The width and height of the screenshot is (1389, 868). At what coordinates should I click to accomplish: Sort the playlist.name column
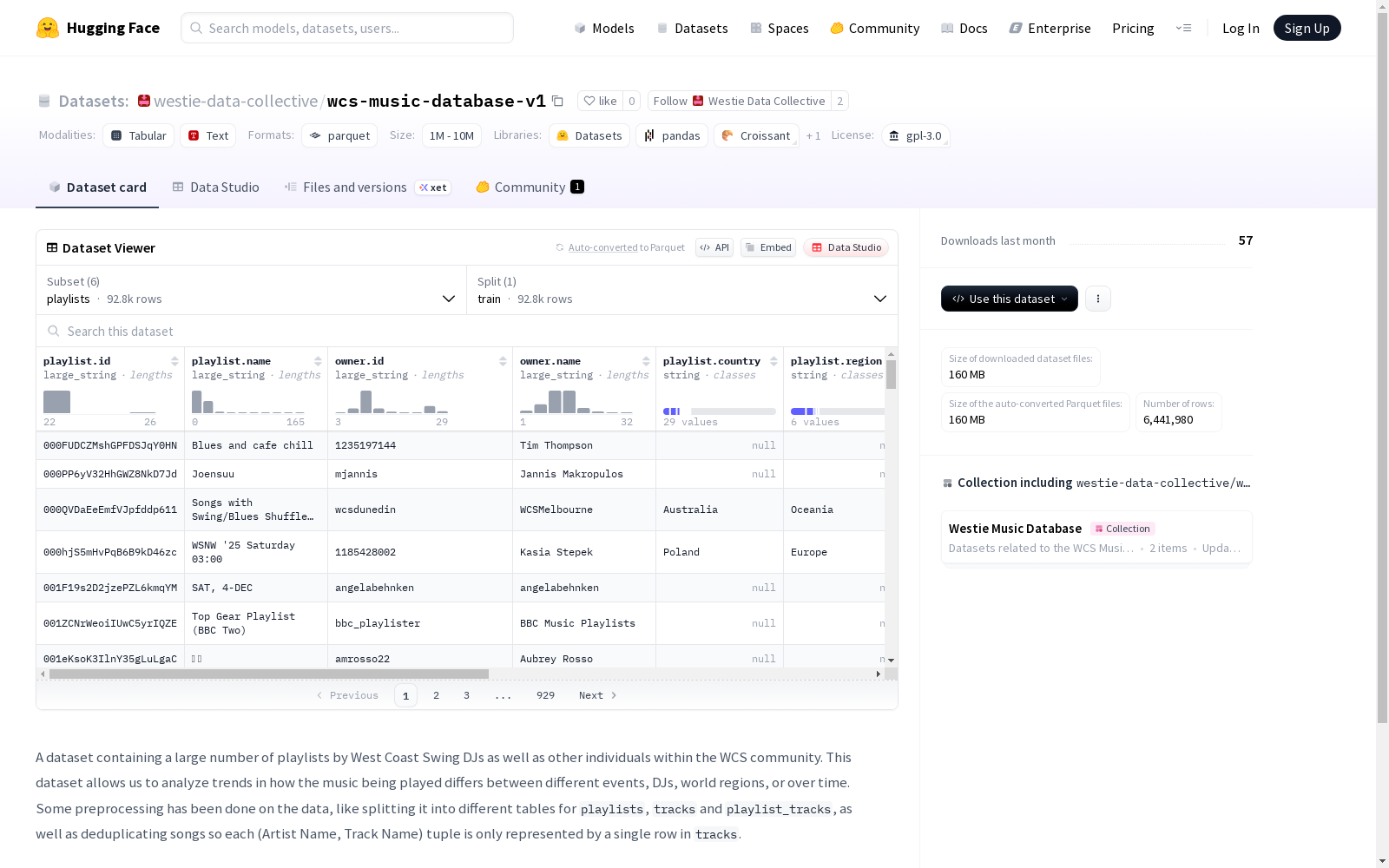[318, 361]
